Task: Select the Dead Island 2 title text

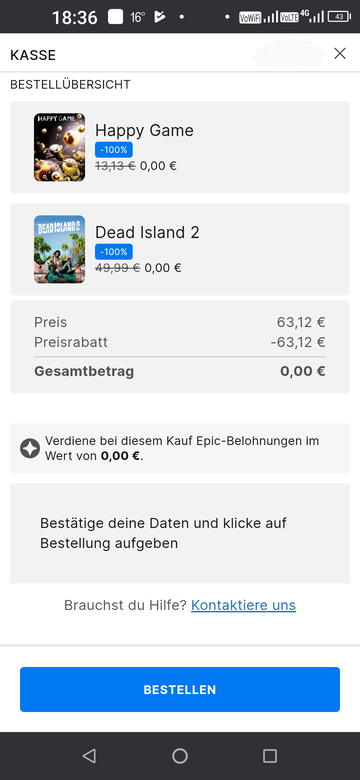Action: tap(147, 232)
